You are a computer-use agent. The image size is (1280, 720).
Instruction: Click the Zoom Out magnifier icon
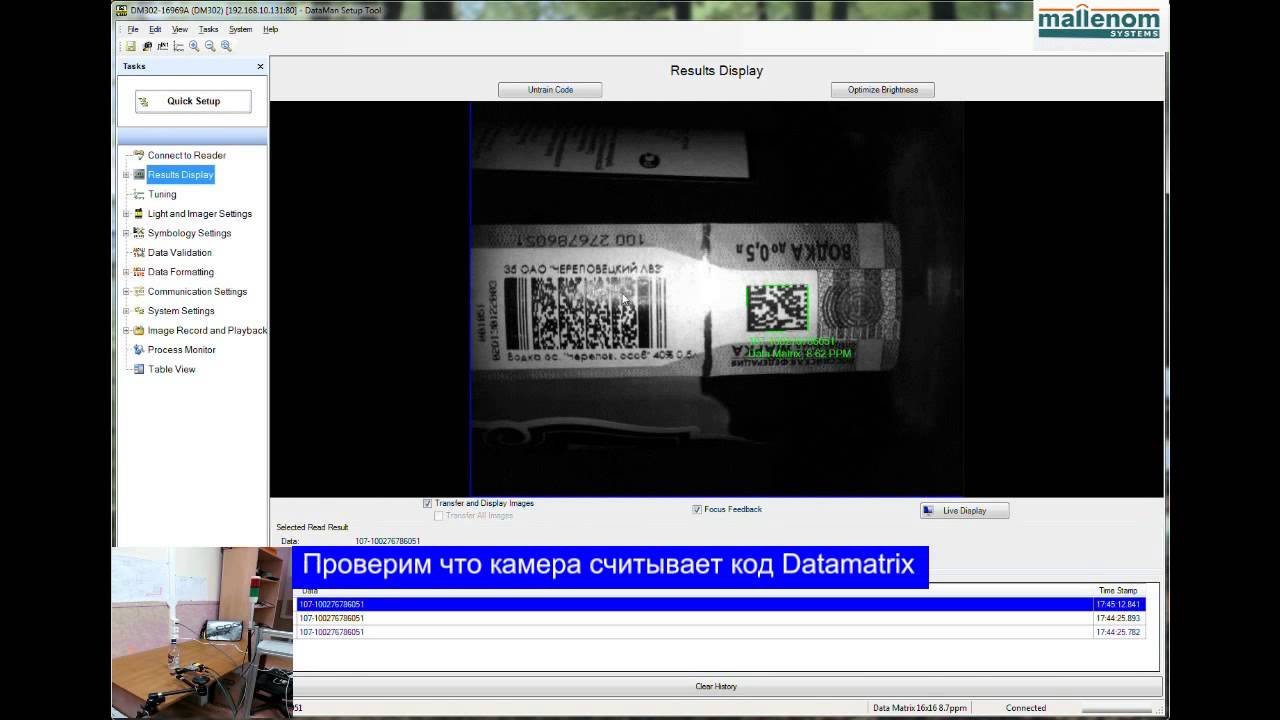pyautogui.click(x=210, y=46)
